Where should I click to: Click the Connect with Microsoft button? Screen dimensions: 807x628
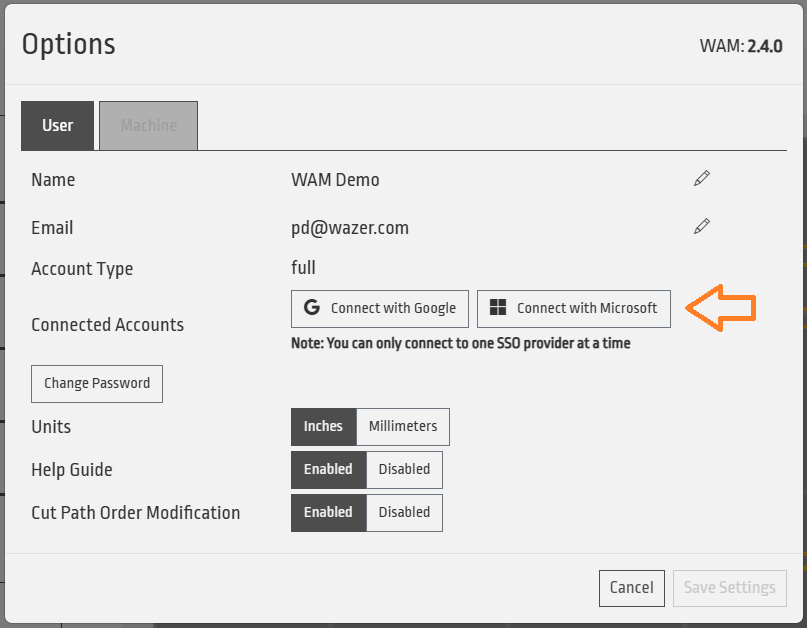click(x=573, y=308)
